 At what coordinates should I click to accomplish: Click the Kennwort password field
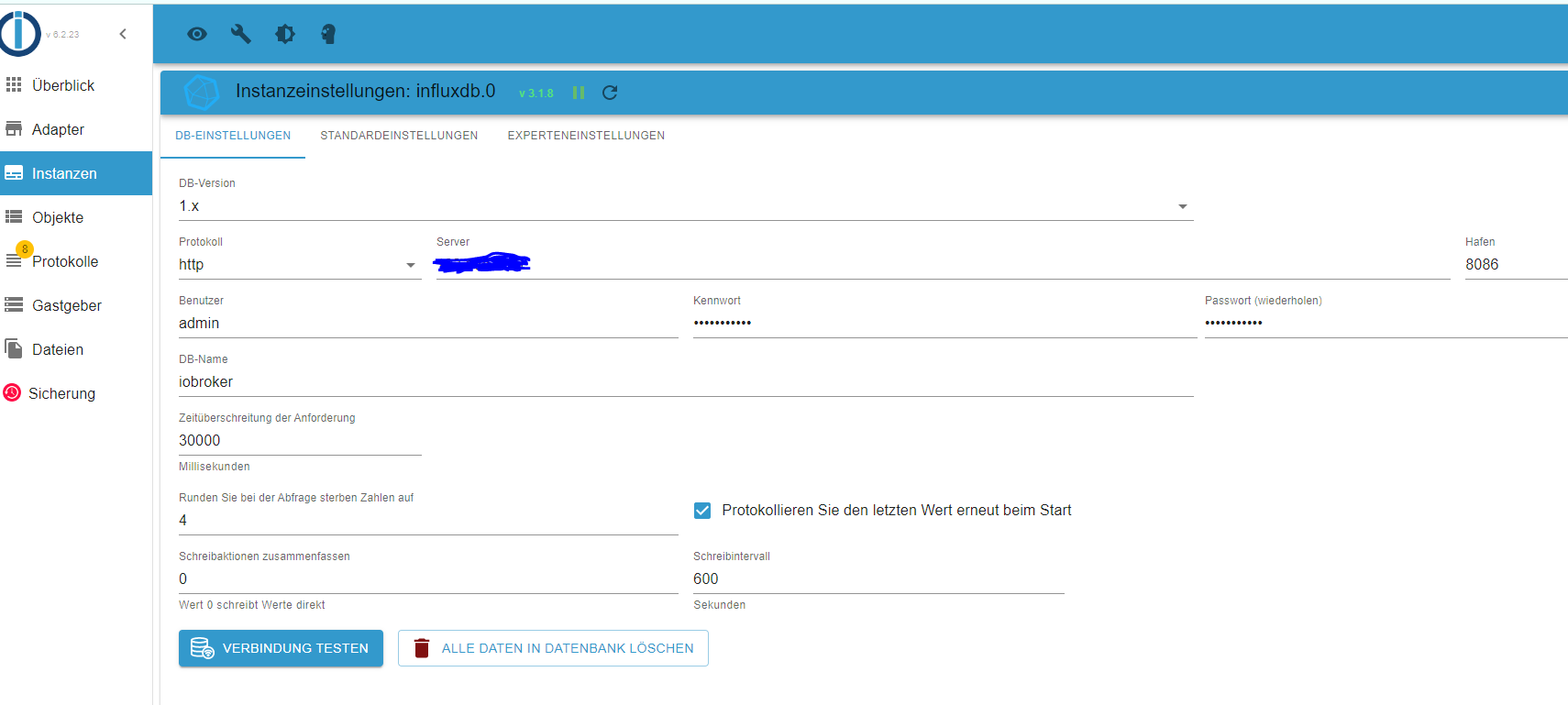(x=945, y=324)
